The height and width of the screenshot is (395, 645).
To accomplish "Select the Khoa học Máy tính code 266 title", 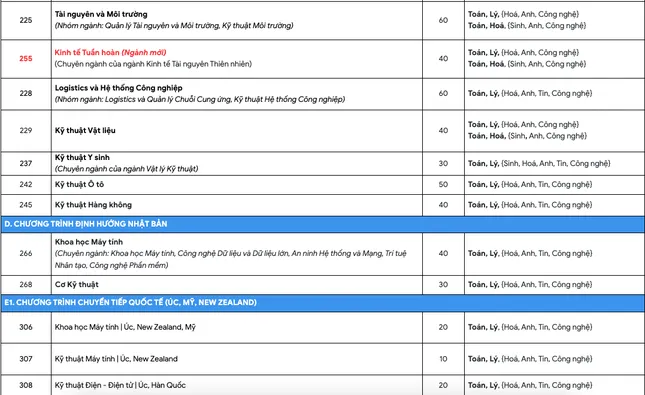I will 89,242.
